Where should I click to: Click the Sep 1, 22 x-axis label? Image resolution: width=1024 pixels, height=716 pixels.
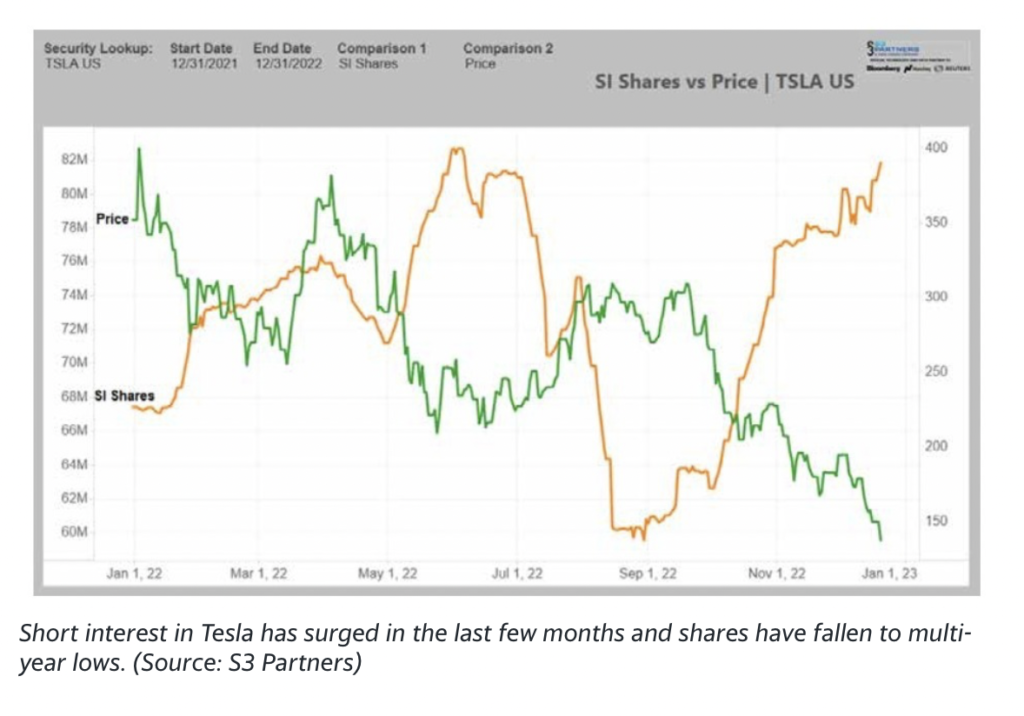click(648, 574)
